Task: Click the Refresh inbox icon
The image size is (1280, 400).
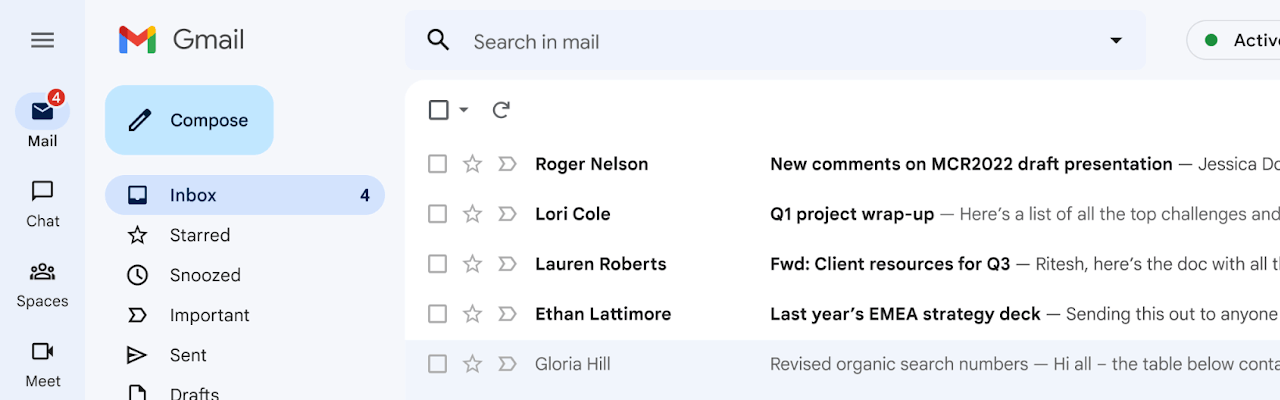Action: click(501, 110)
